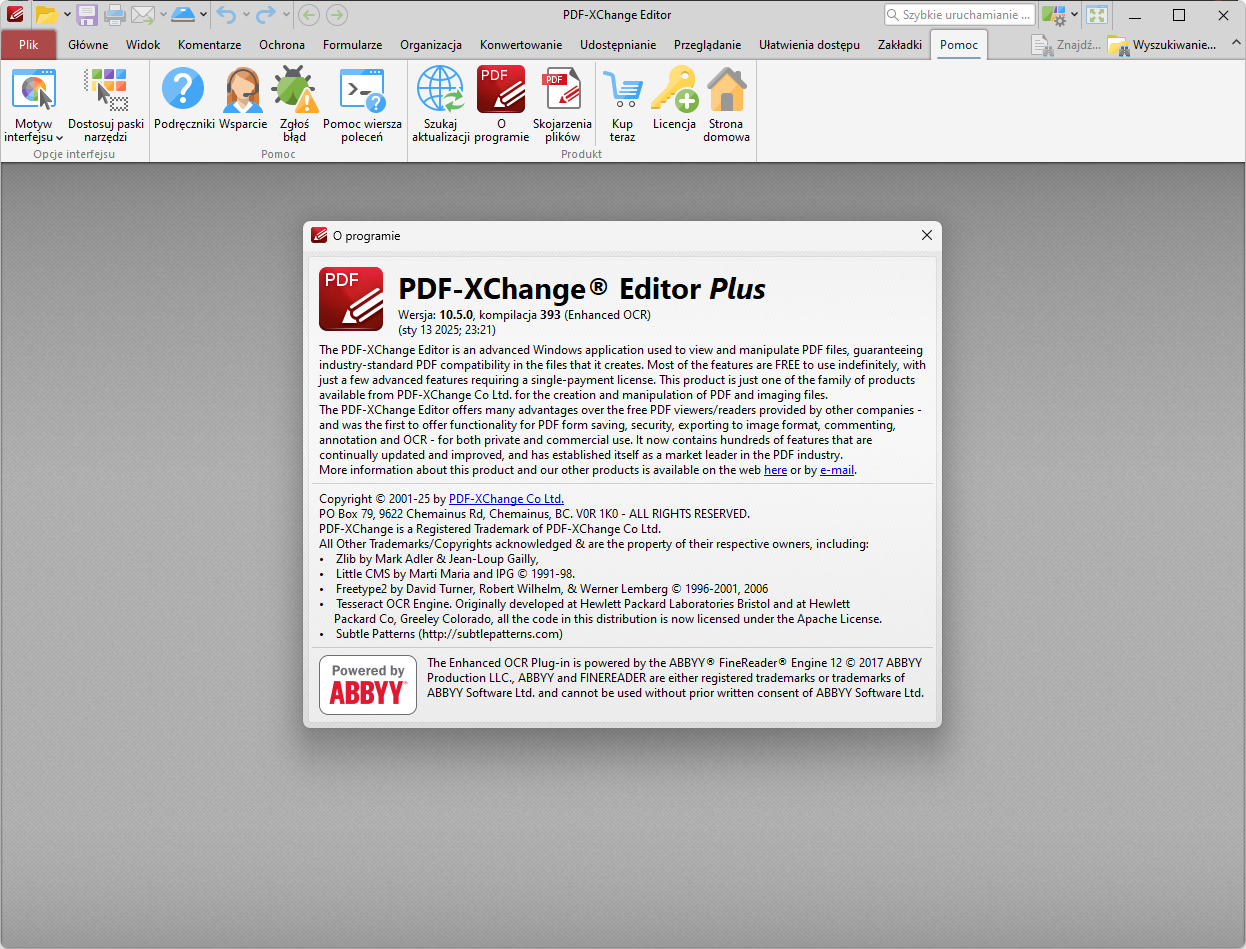This screenshot has width=1246, height=949.
Task: Select the Pomoc tab
Action: pyautogui.click(x=959, y=45)
